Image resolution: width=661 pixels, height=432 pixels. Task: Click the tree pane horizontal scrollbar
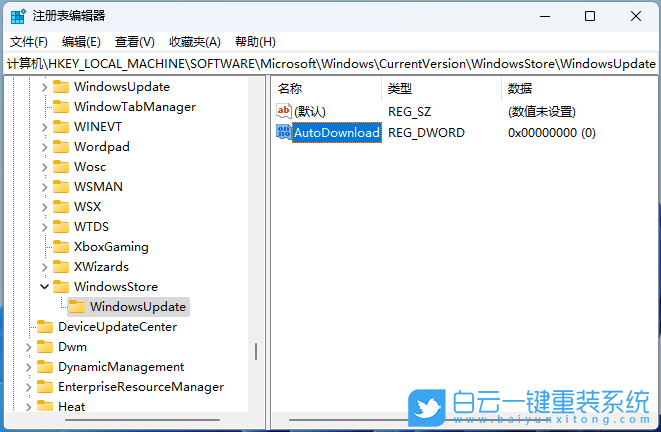pyautogui.click(x=142, y=420)
